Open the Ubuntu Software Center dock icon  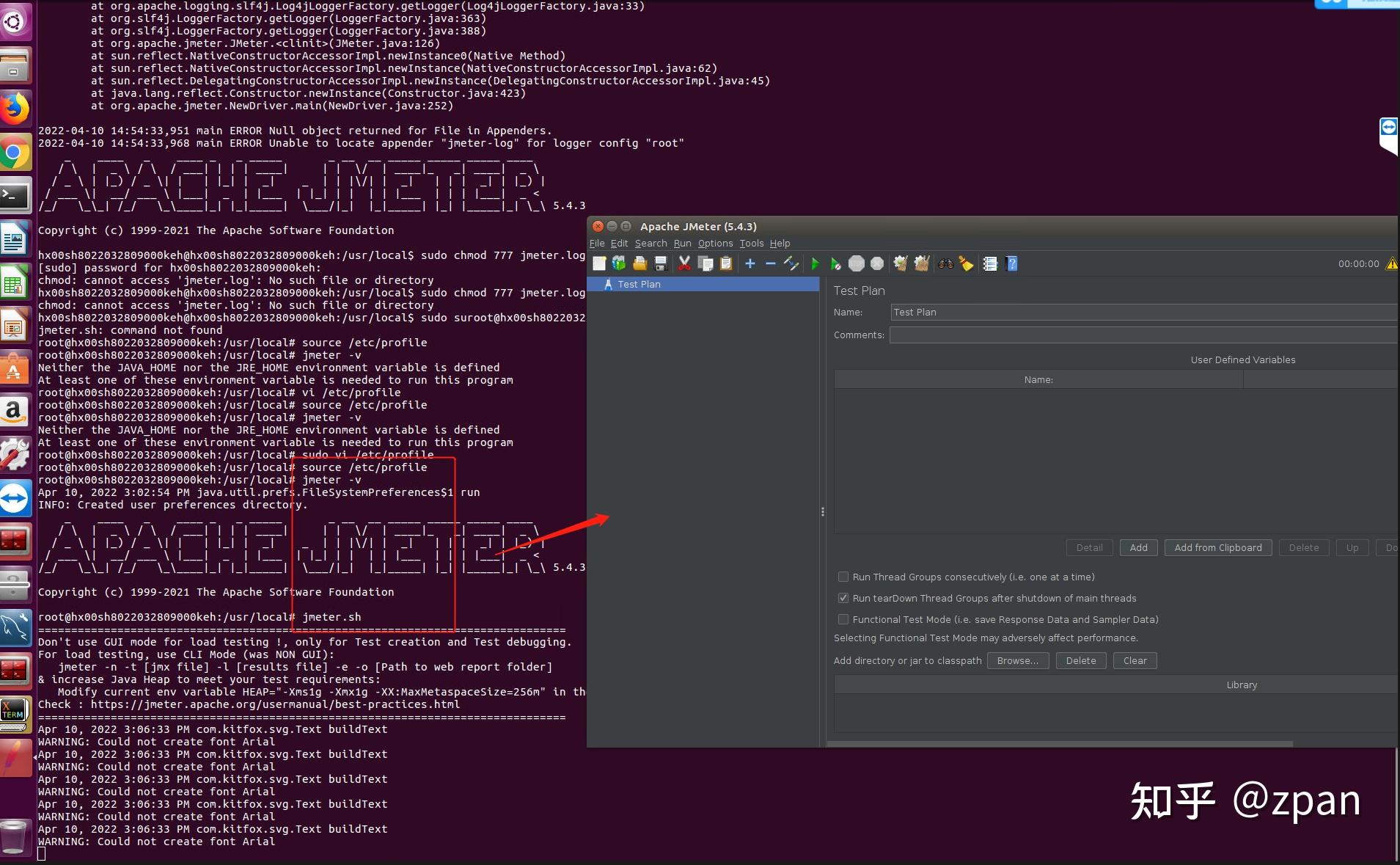click(x=15, y=368)
